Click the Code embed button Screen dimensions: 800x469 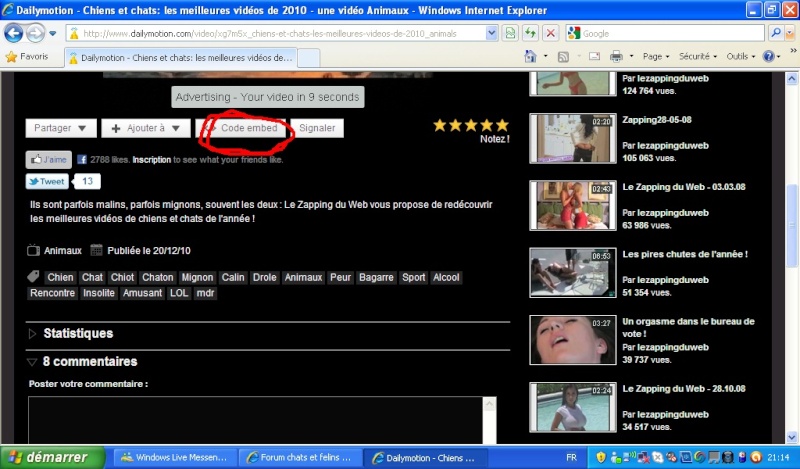pos(241,128)
